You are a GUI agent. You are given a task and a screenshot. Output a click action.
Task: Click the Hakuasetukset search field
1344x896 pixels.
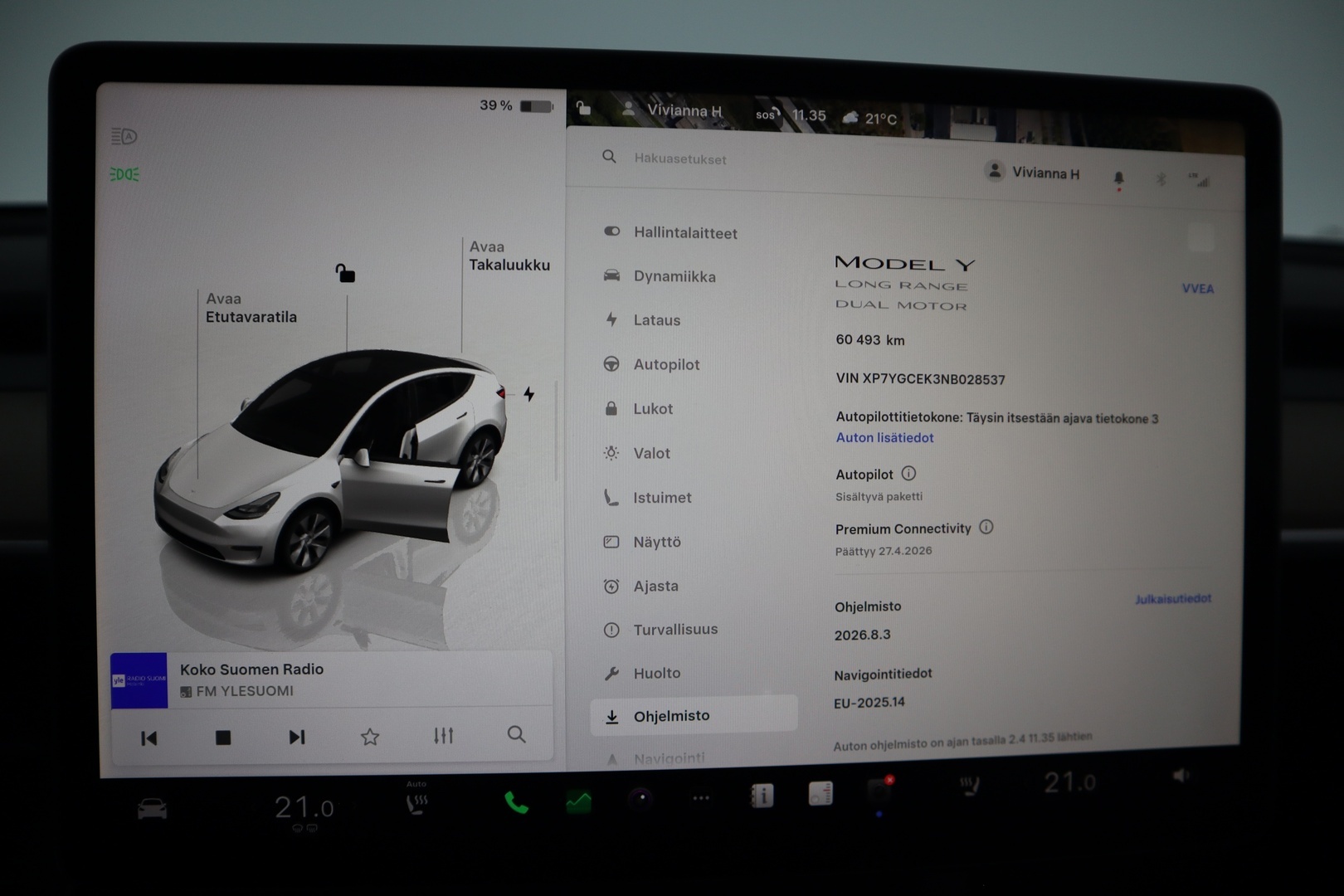(x=679, y=158)
